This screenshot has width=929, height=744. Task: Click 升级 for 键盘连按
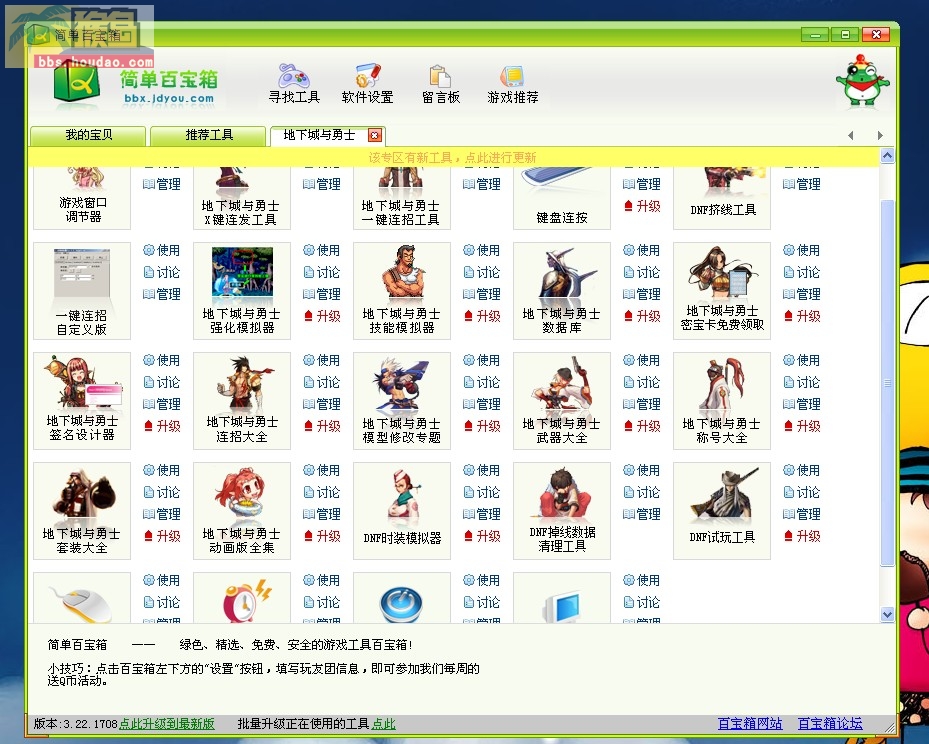click(x=642, y=207)
